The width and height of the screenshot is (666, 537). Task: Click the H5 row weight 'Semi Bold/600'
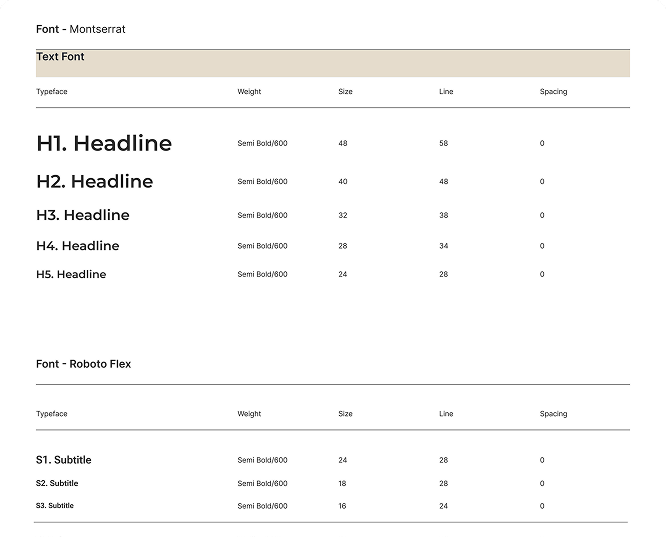pyautogui.click(x=262, y=274)
